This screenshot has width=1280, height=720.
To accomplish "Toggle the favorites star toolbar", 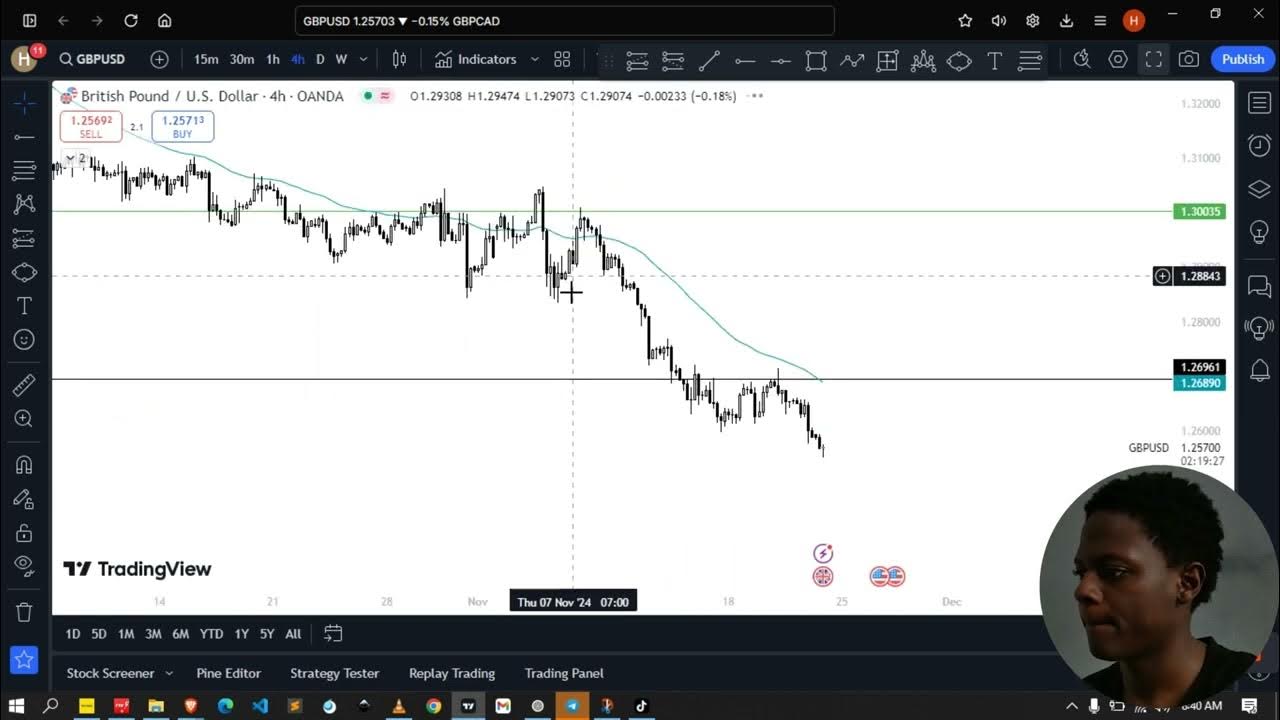I will 24,660.
